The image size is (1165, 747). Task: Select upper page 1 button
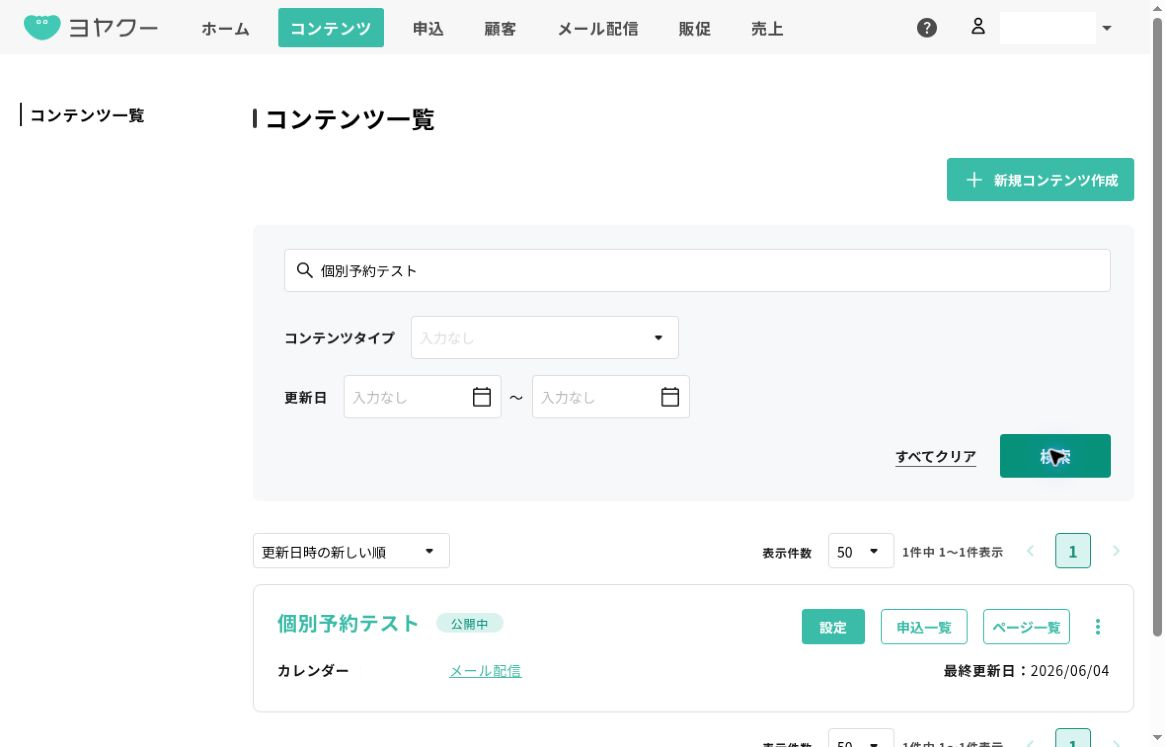click(1072, 552)
